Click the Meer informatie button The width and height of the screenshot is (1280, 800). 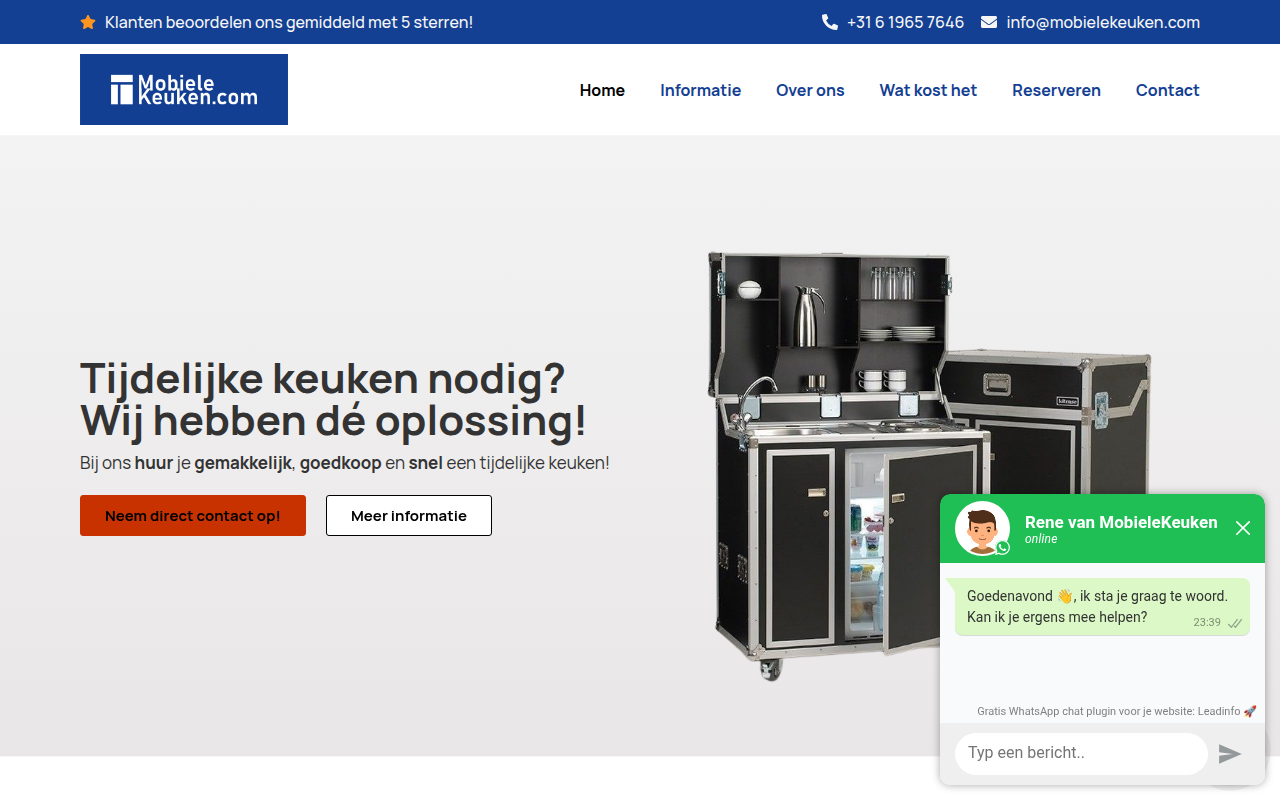click(409, 516)
